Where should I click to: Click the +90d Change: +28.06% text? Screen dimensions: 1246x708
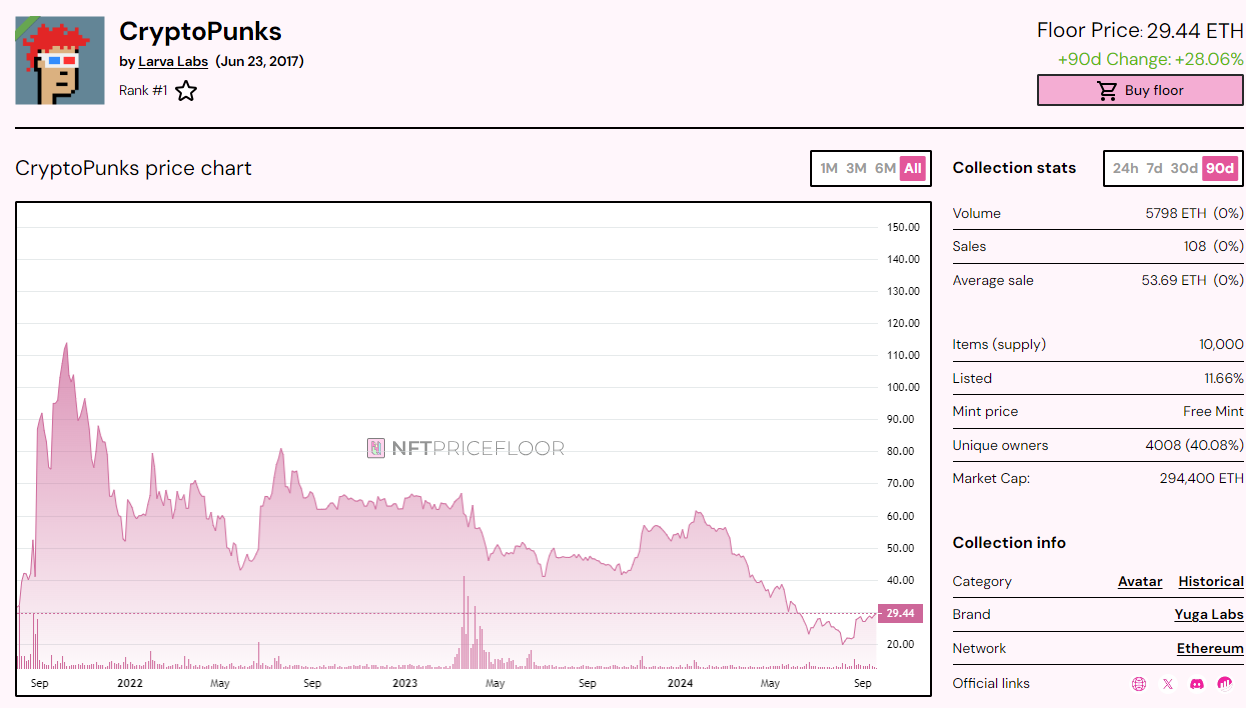(1151, 60)
